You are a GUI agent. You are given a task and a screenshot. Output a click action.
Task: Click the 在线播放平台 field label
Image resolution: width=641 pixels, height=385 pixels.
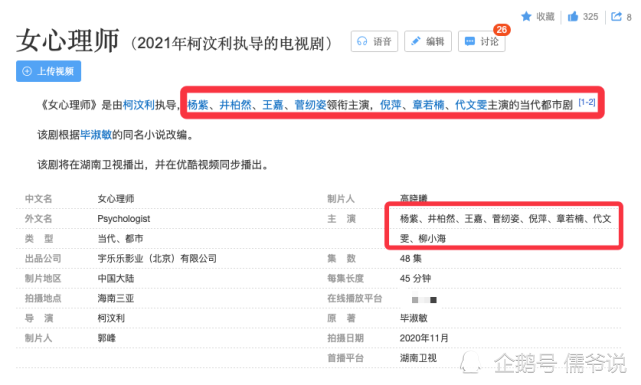pyautogui.click(x=354, y=298)
